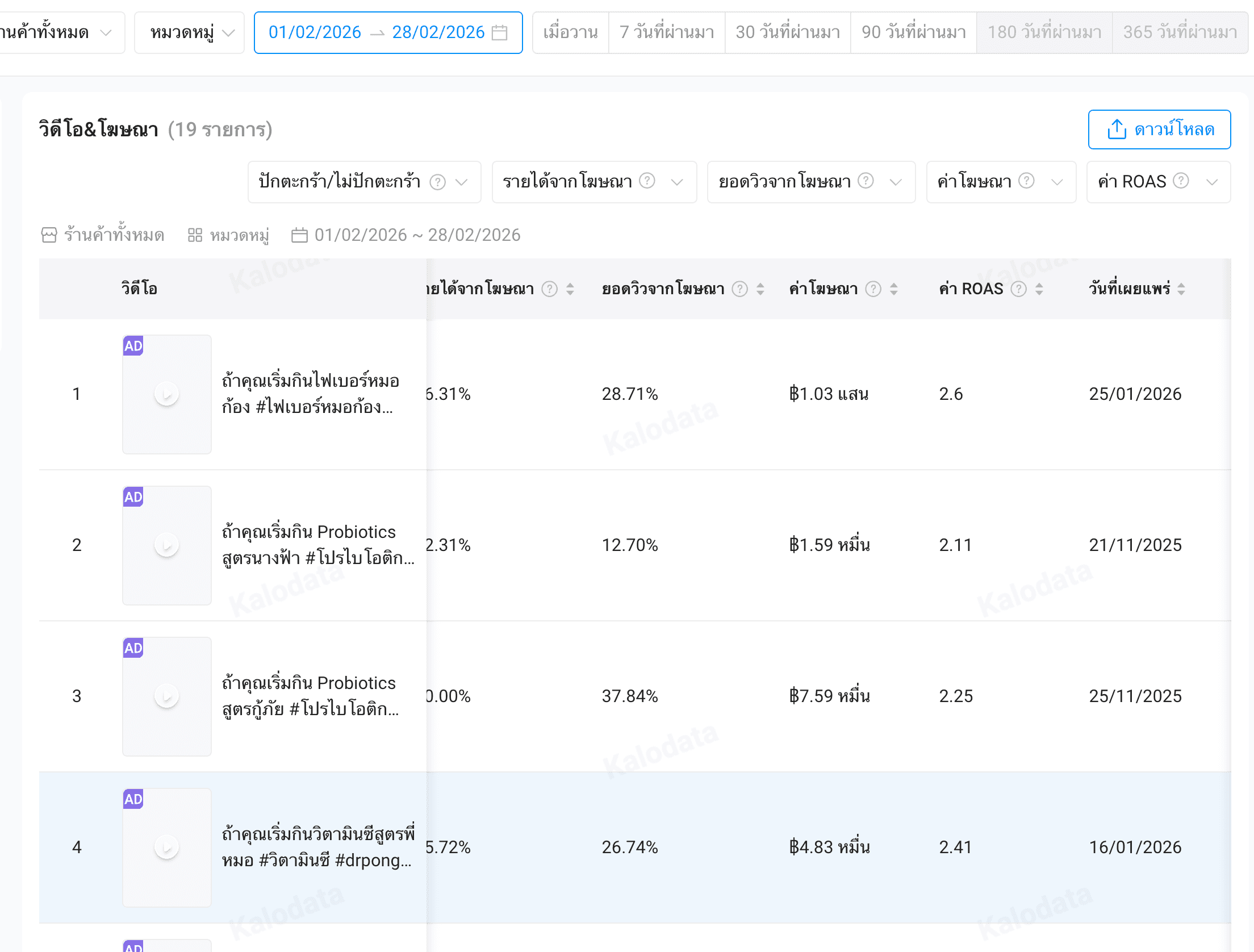This screenshot has height=952, width=1254.
Task: Expand the รายได้จากโฆษณา filter dropdown
Action: pos(594,182)
